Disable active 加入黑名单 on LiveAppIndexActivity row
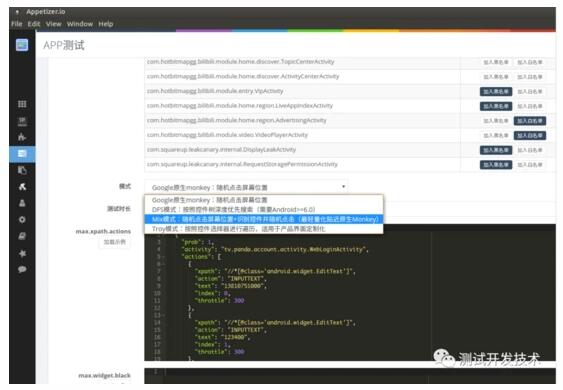Image resolution: width=563 pixels, height=390 pixels. click(495, 106)
